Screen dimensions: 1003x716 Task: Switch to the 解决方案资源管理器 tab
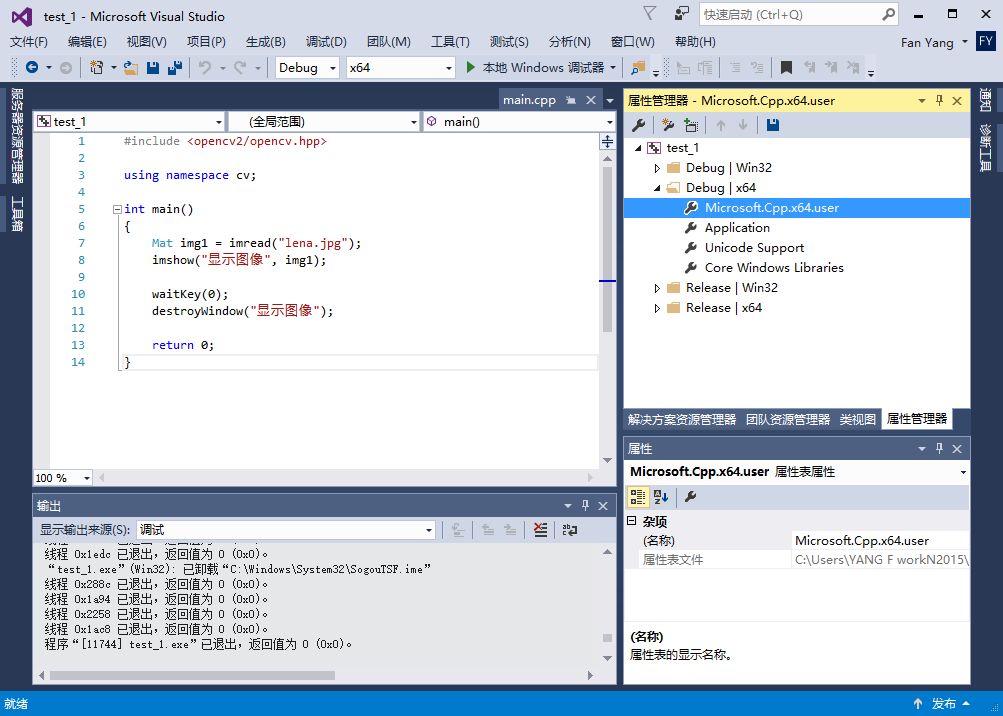click(681, 420)
